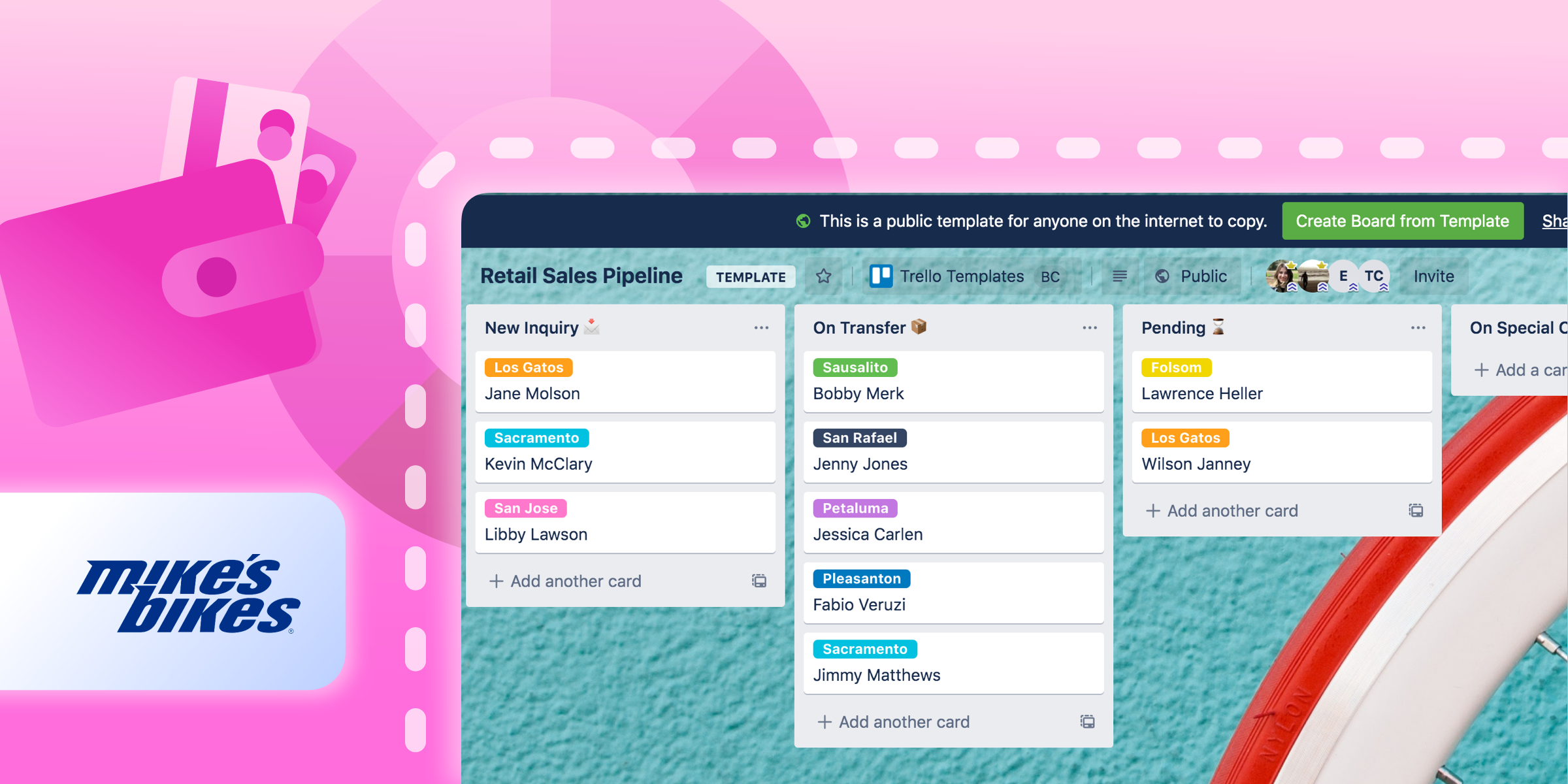This screenshot has width=1568, height=784.
Task: Change board visibility via Public button
Action: (x=1190, y=276)
